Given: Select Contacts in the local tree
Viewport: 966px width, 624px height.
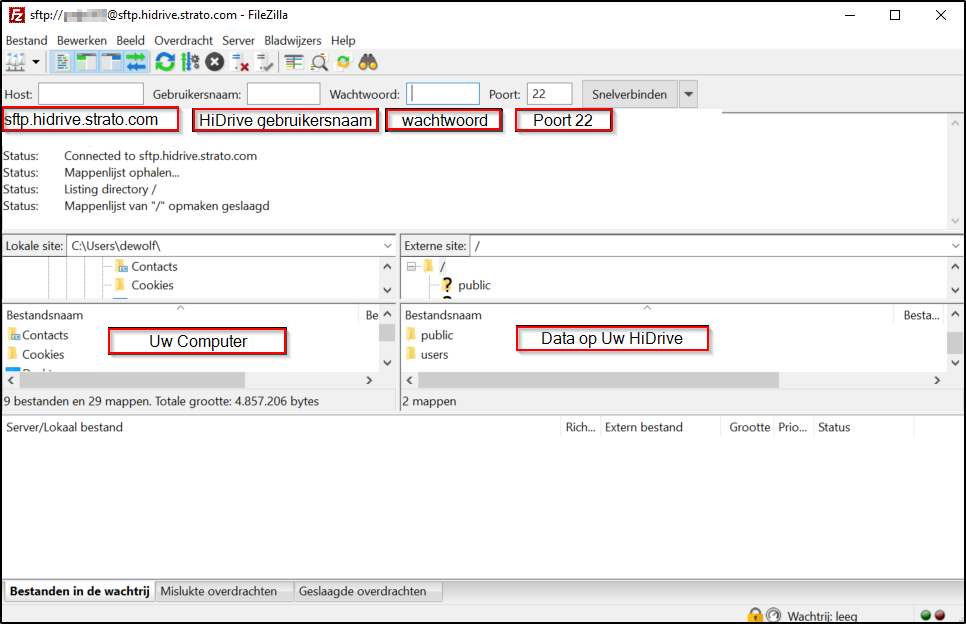Looking at the screenshot, I should tap(154, 267).
